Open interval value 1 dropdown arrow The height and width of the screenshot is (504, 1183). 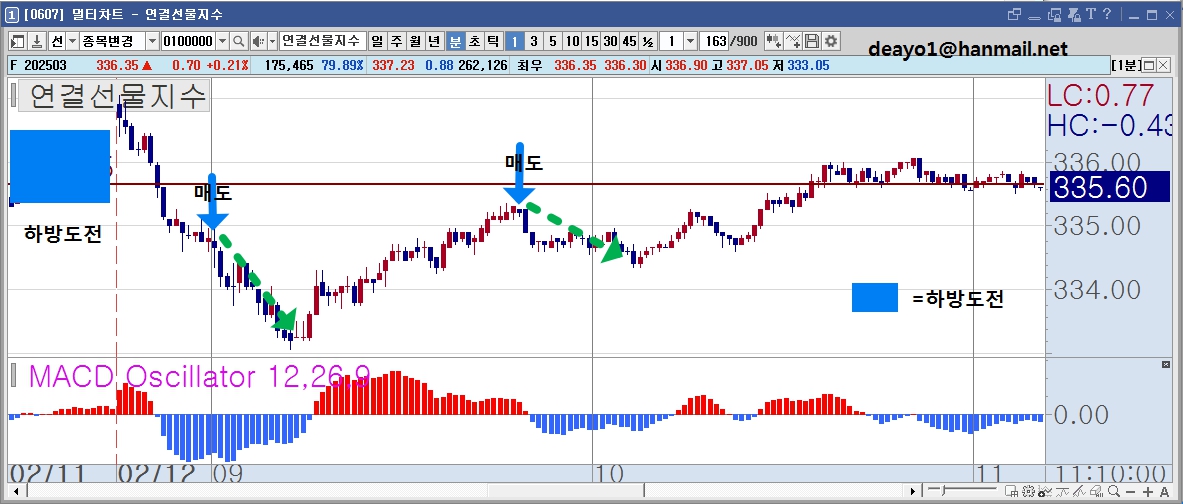click(x=690, y=41)
